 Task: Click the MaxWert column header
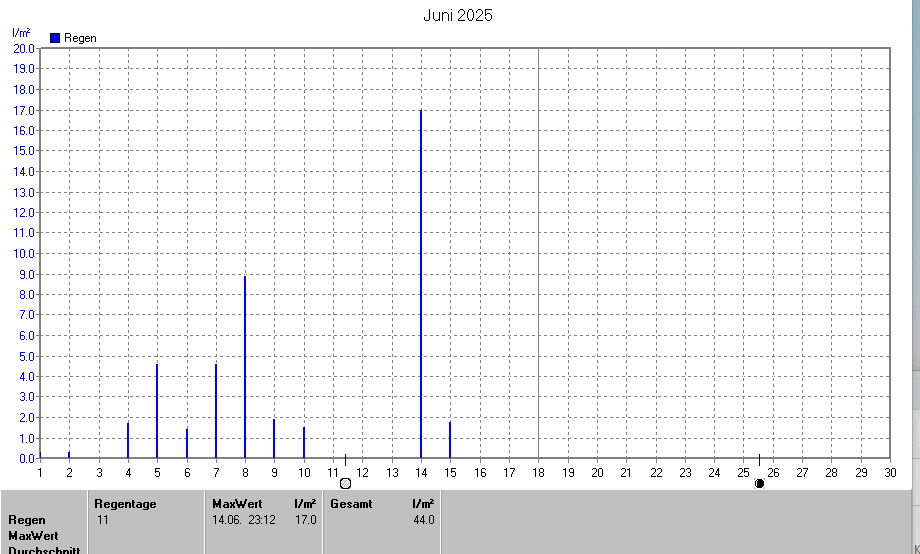237,504
